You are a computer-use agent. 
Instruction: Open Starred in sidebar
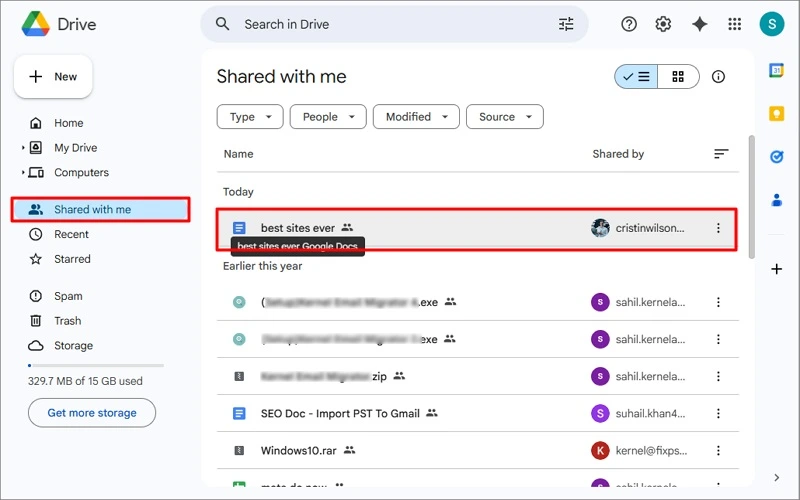click(x=72, y=259)
